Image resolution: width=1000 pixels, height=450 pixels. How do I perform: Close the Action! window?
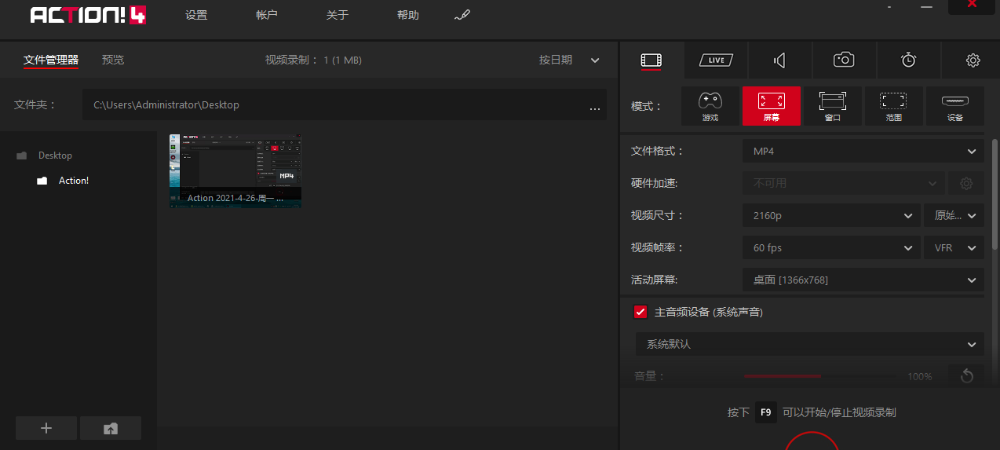[x=973, y=5]
